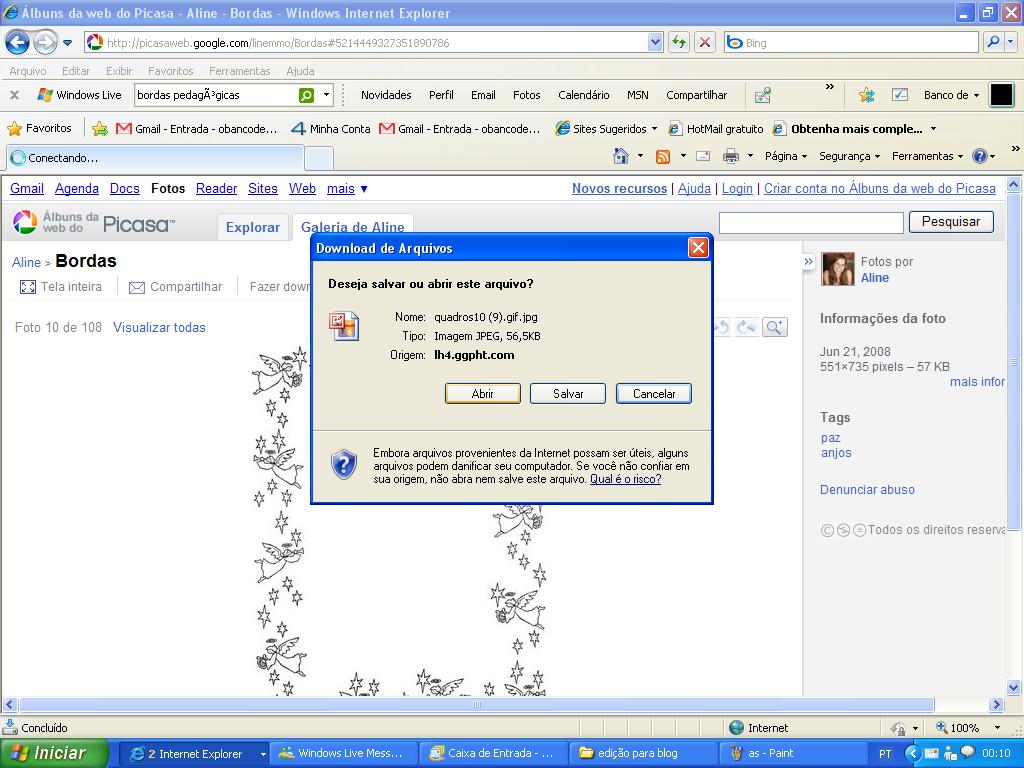The width and height of the screenshot is (1024, 768).
Task: Open the Exibir menu
Action: tap(119, 71)
